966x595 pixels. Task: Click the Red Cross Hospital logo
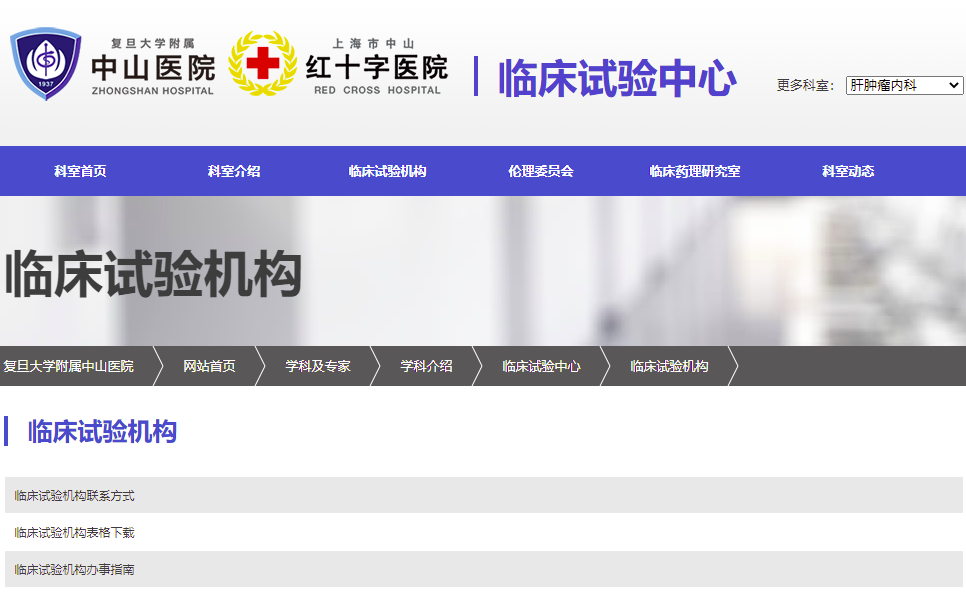262,62
